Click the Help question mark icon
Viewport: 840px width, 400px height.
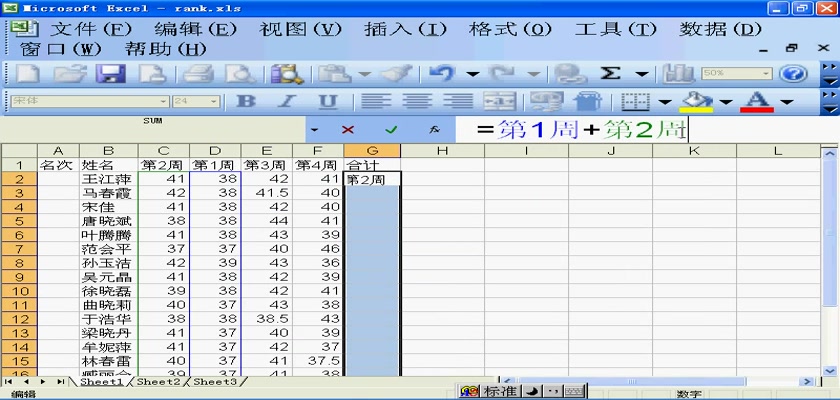point(793,74)
